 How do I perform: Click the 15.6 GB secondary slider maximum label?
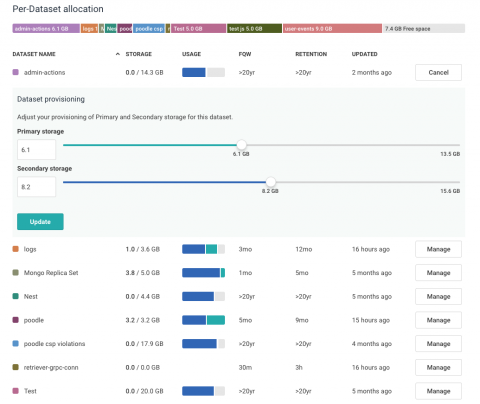pos(450,191)
